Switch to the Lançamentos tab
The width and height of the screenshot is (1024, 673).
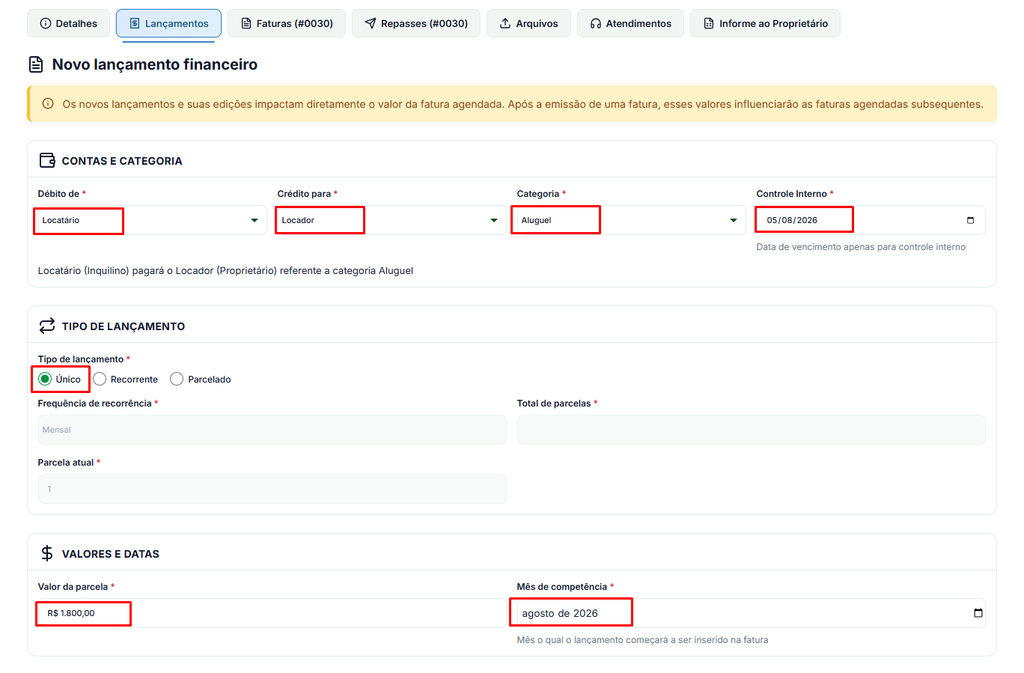[x=168, y=23]
